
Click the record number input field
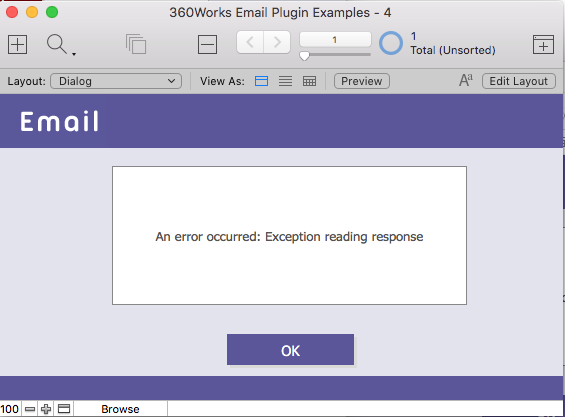click(x=335, y=40)
